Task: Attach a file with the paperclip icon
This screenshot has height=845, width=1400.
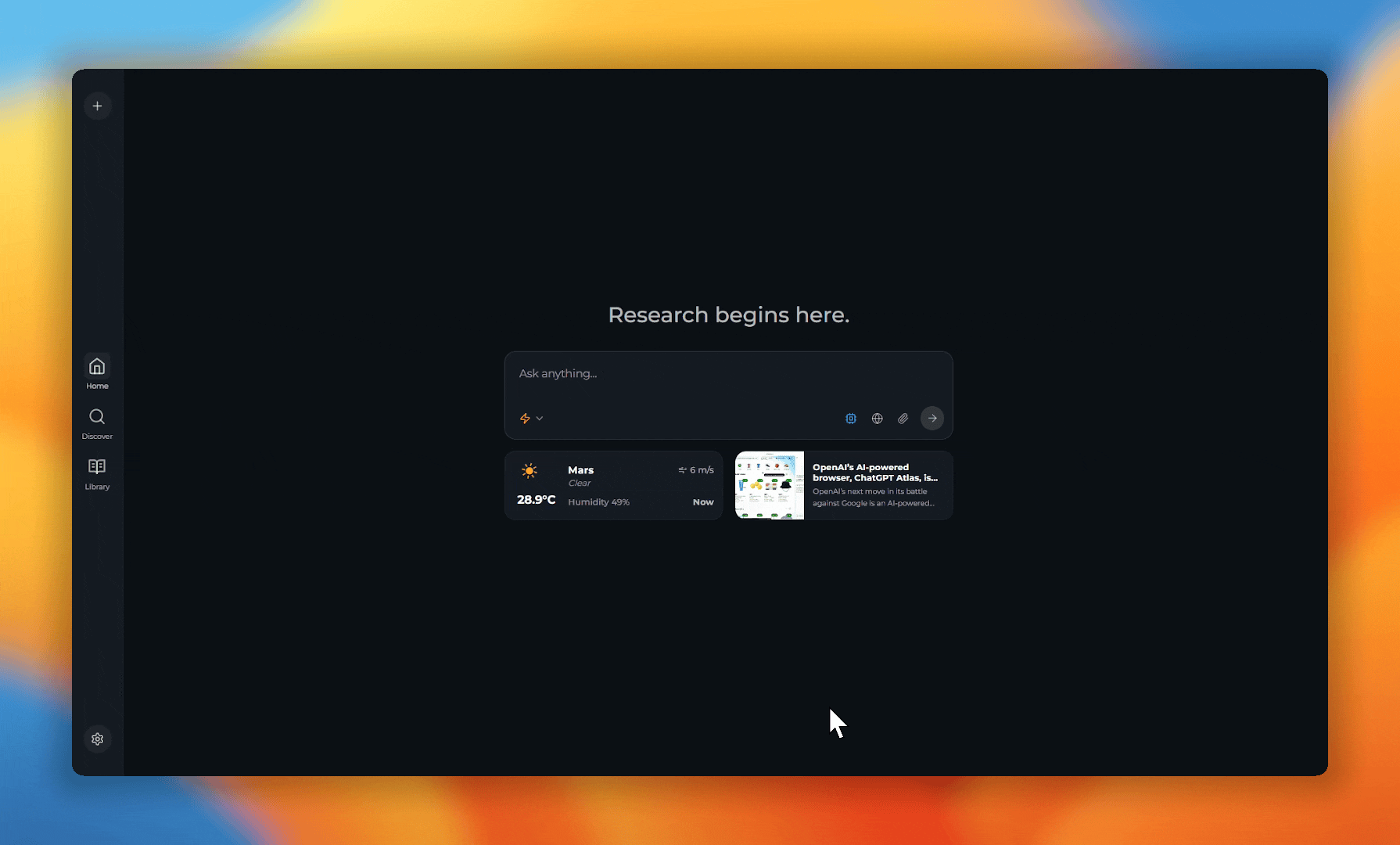Action: pyautogui.click(x=903, y=419)
